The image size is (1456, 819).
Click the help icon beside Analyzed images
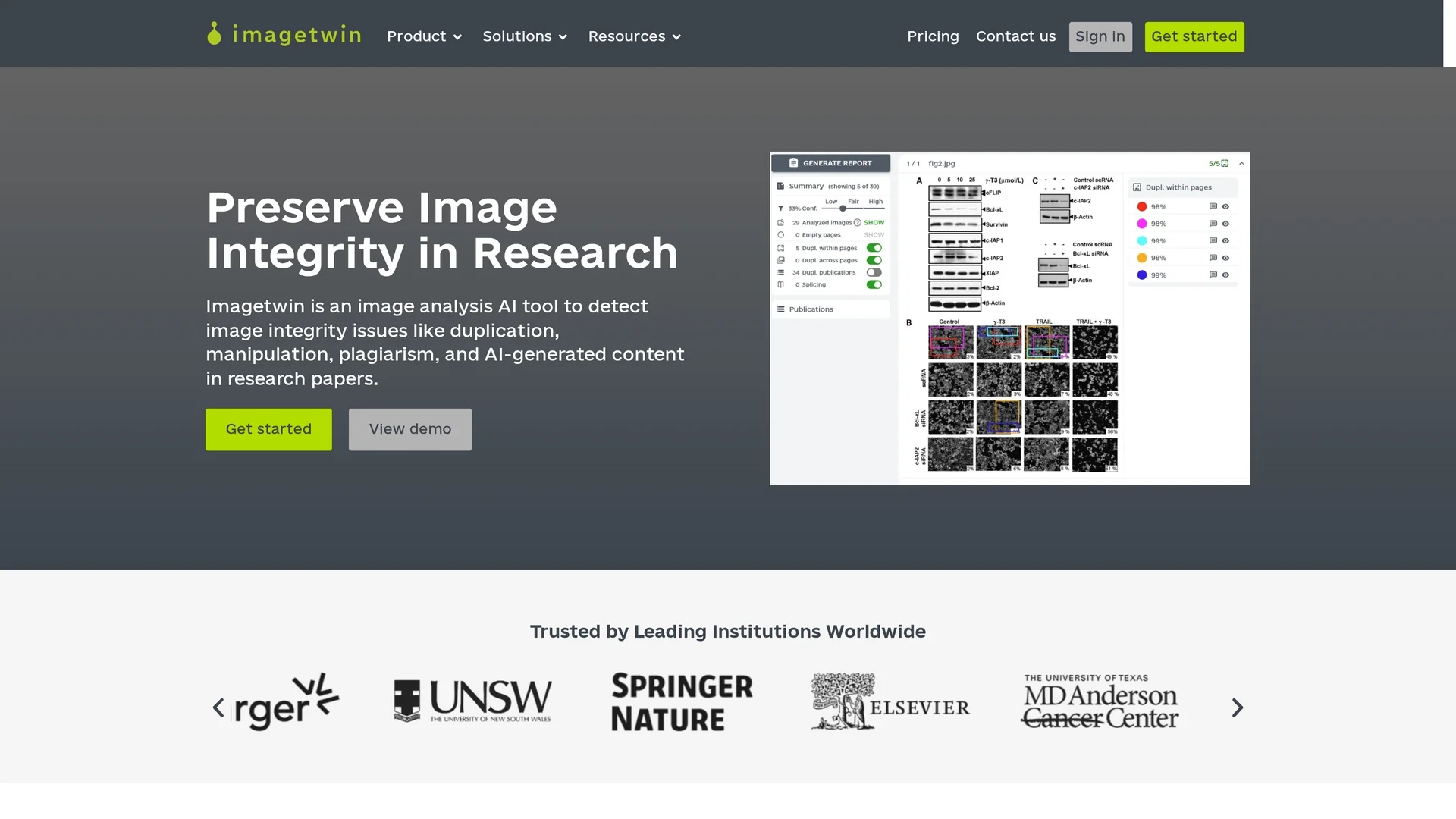858,223
